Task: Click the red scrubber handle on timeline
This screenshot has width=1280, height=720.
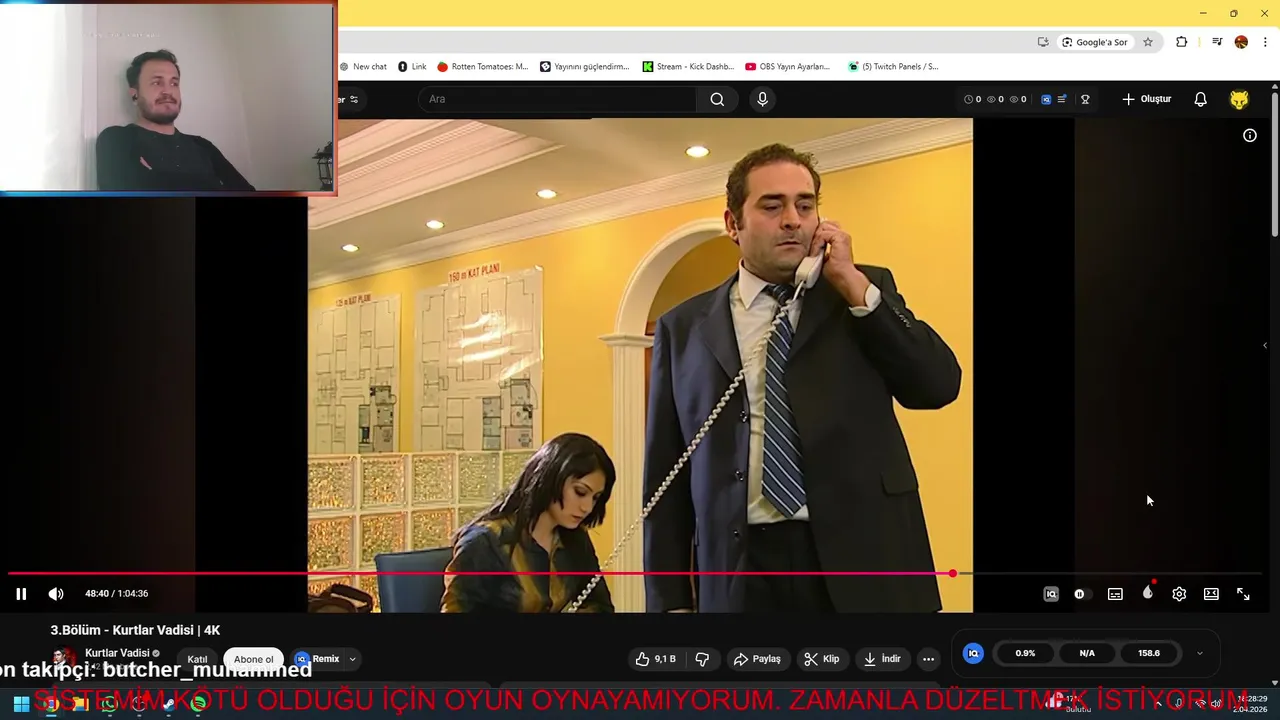Action: click(x=952, y=574)
